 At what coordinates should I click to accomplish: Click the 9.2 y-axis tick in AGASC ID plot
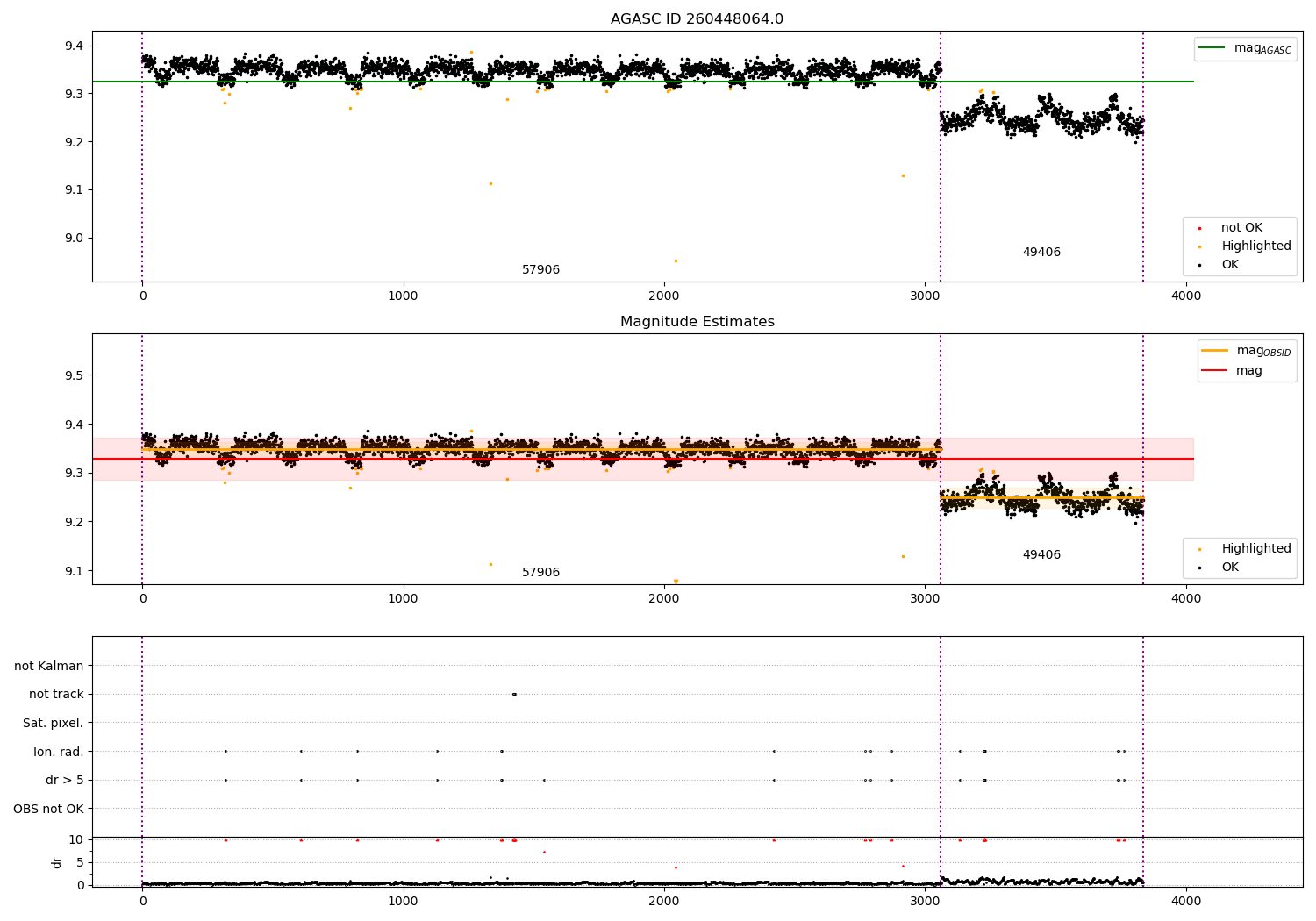pos(75,142)
